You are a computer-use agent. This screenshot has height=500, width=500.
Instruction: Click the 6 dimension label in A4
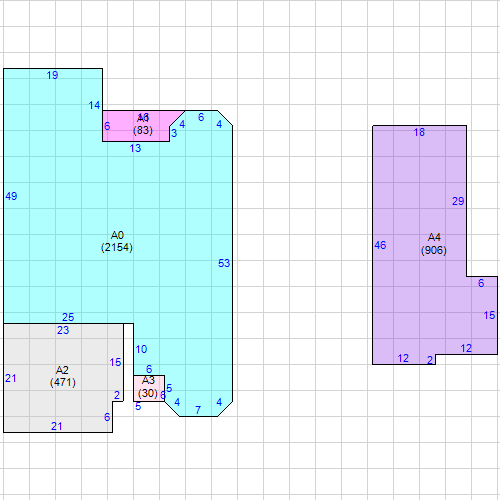pyautogui.click(x=481, y=283)
